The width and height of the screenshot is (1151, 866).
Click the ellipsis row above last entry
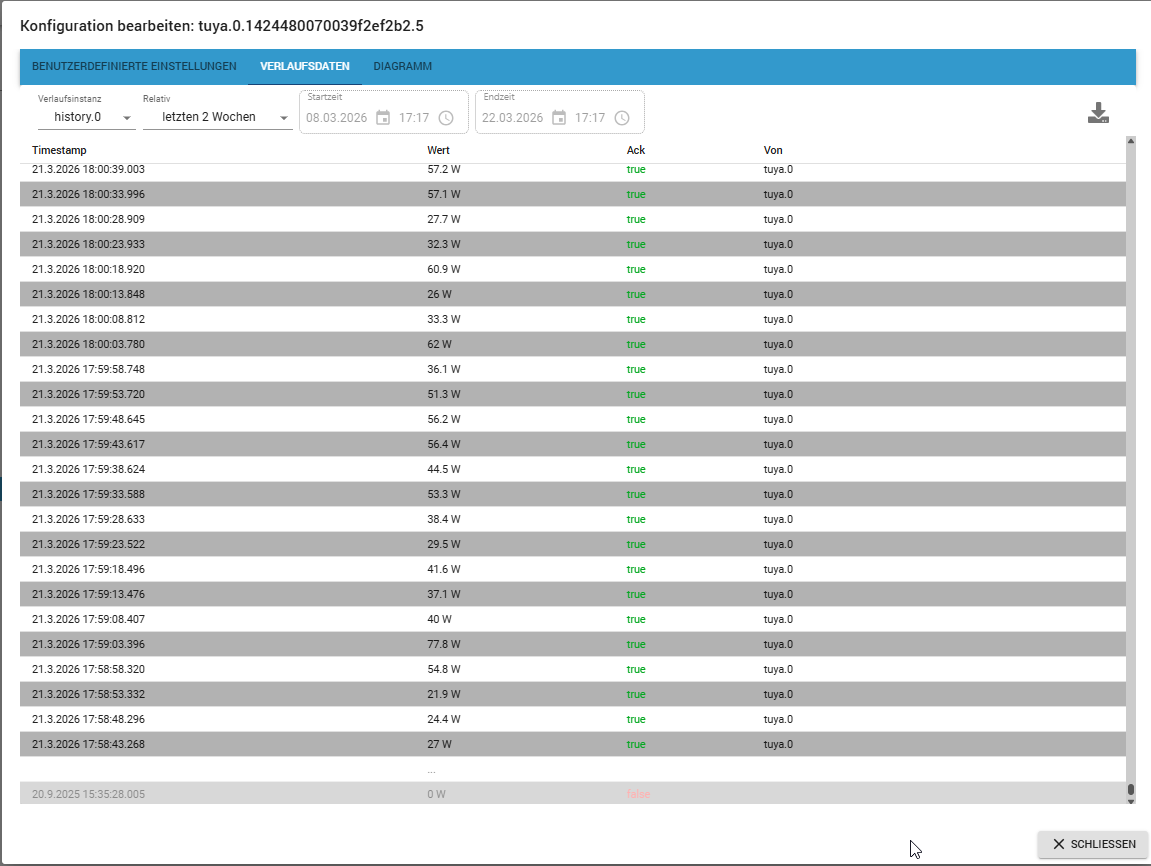click(573, 769)
